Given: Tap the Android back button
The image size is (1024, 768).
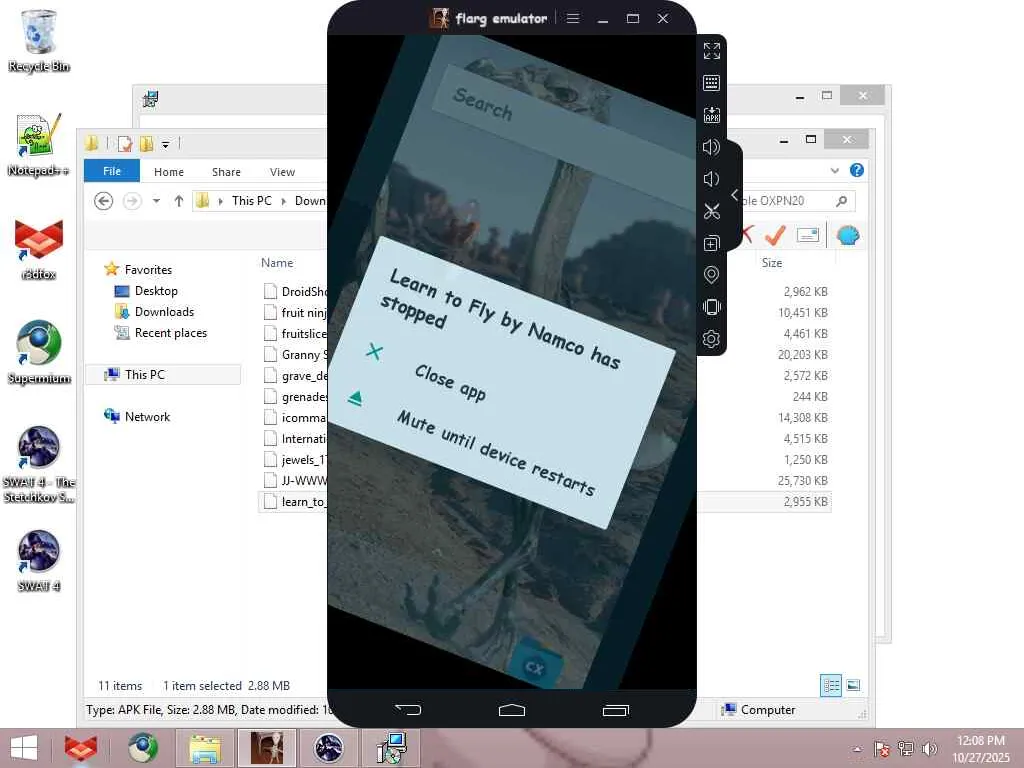Looking at the screenshot, I should click(x=409, y=709).
